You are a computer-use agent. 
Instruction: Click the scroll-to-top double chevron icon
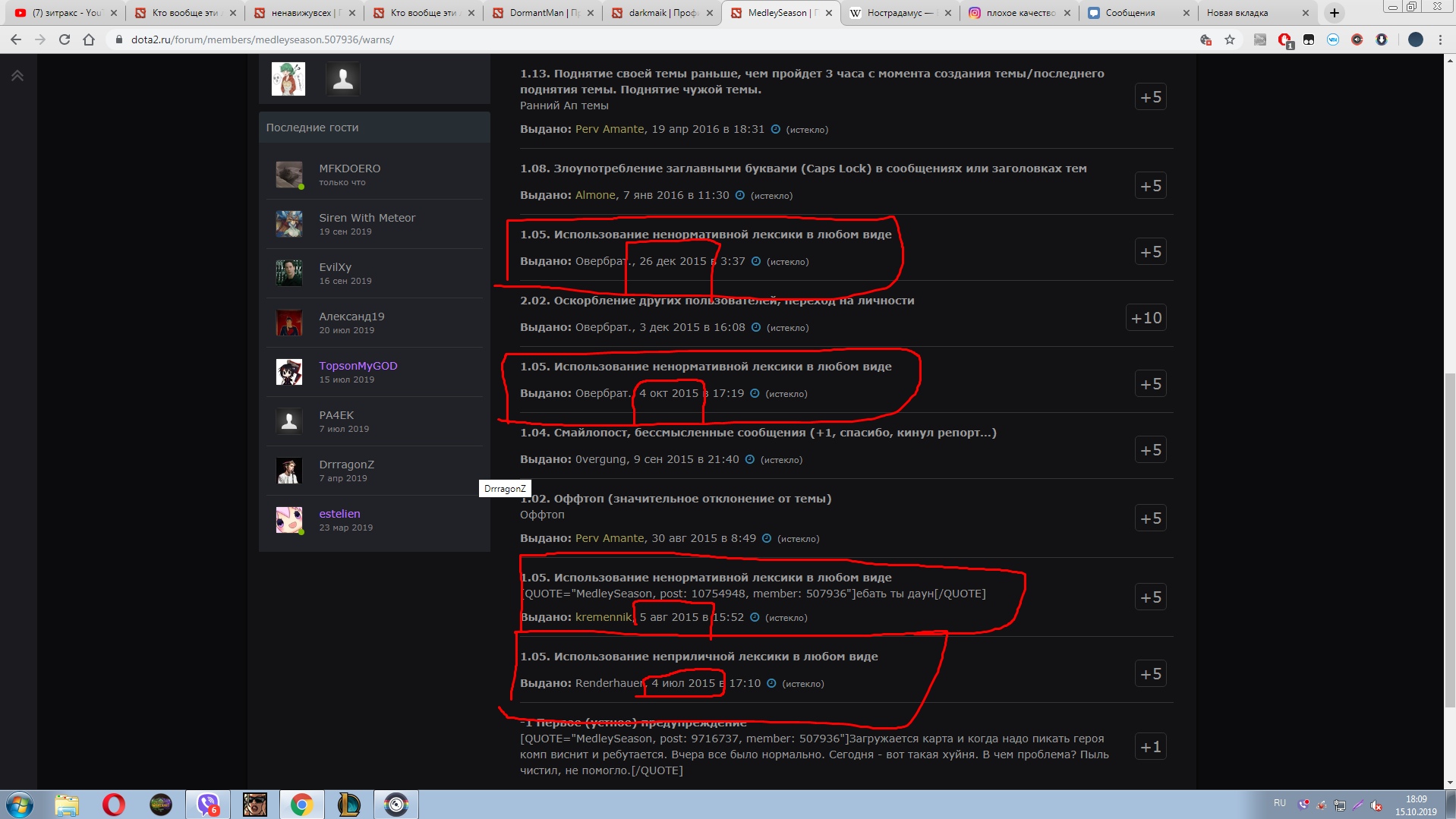17,75
